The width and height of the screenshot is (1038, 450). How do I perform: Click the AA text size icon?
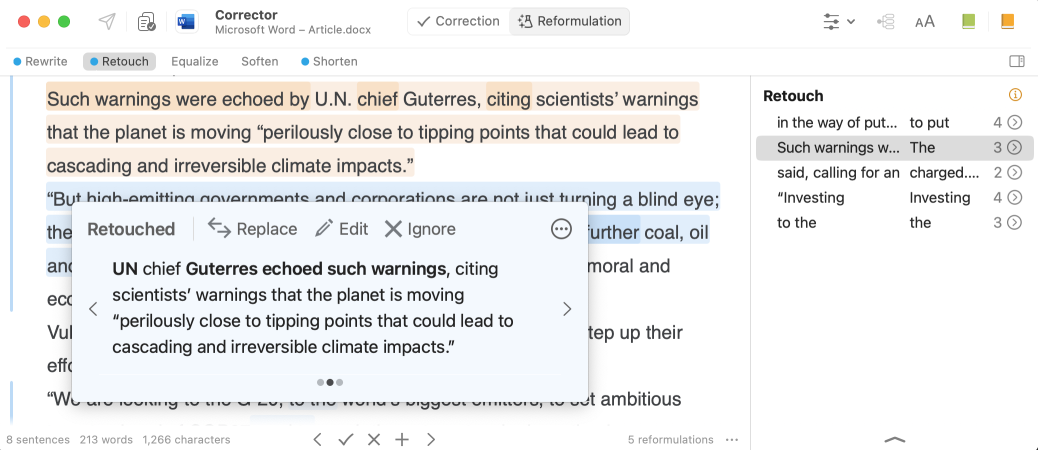(925, 21)
